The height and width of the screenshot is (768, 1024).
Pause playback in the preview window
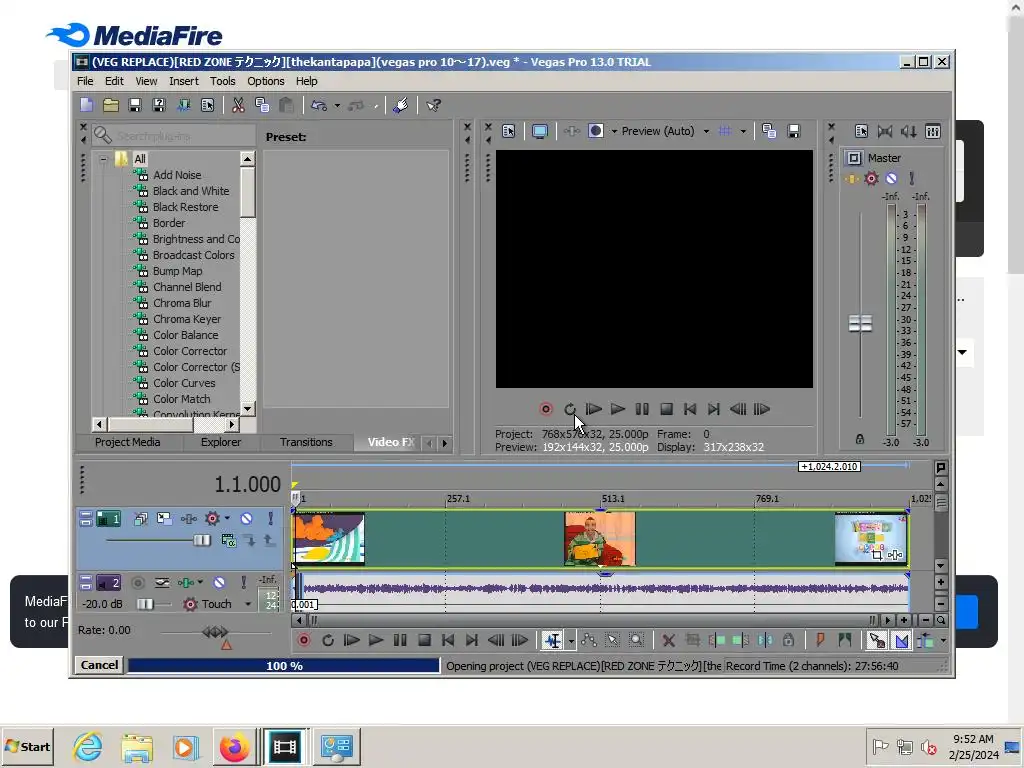pos(642,409)
